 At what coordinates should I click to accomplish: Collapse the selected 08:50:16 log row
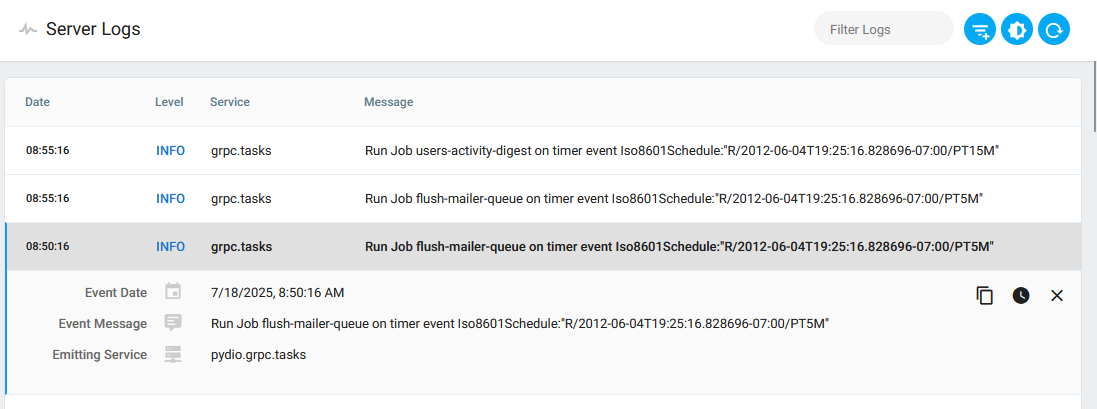click(x=543, y=247)
